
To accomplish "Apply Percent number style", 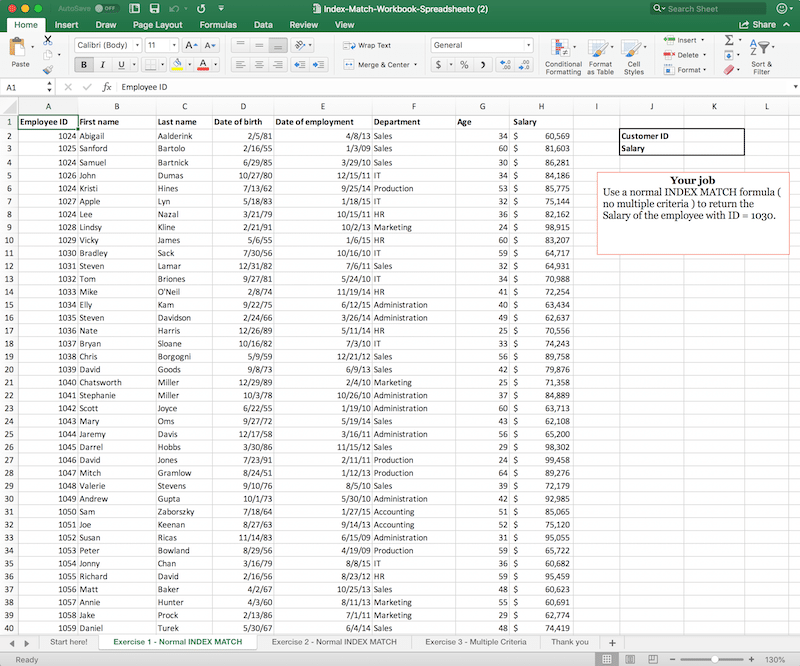I will (465, 63).
